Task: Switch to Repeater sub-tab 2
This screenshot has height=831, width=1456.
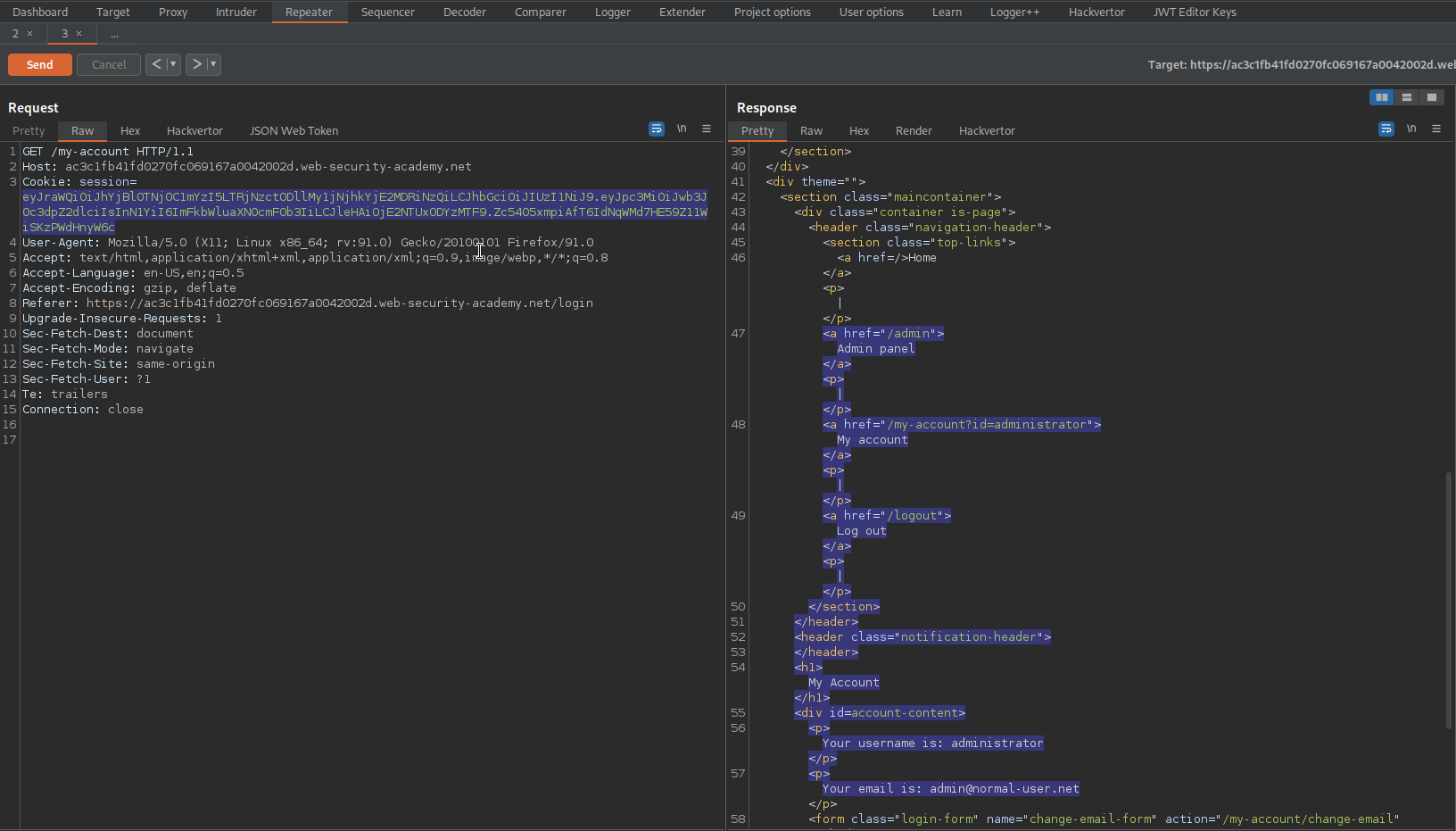Action: [15, 33]
